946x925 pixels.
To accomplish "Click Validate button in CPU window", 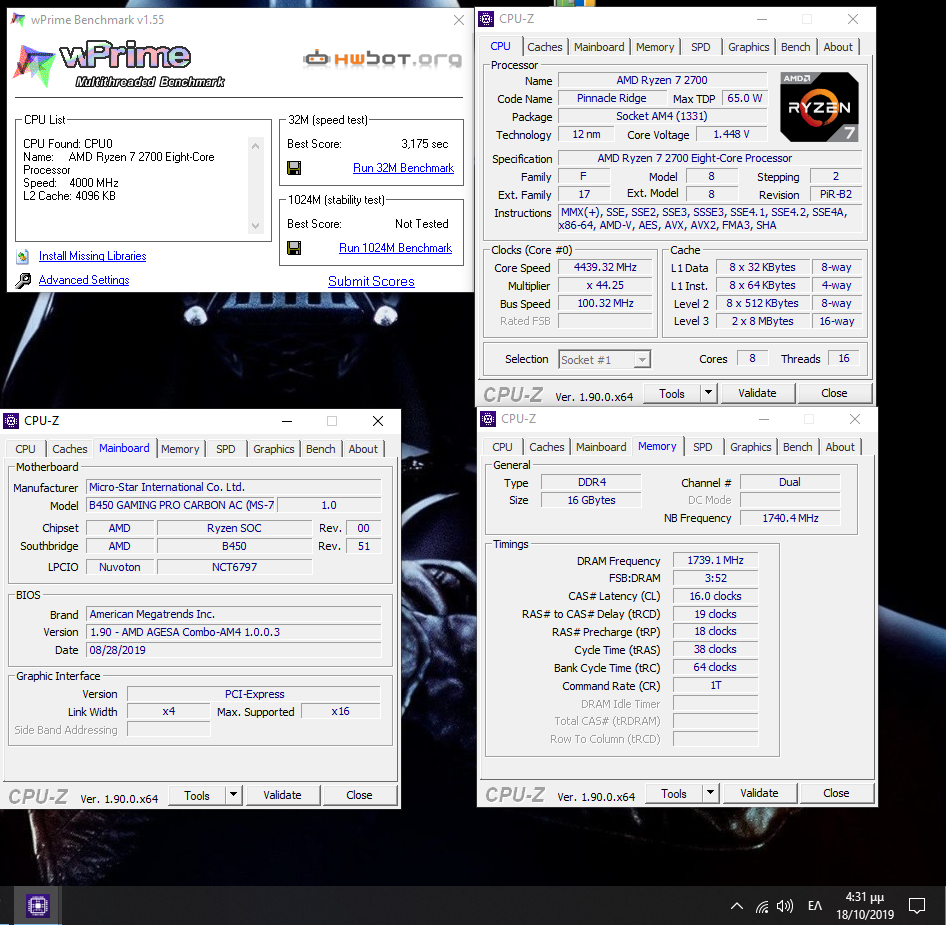I will [x=757, y=393].
